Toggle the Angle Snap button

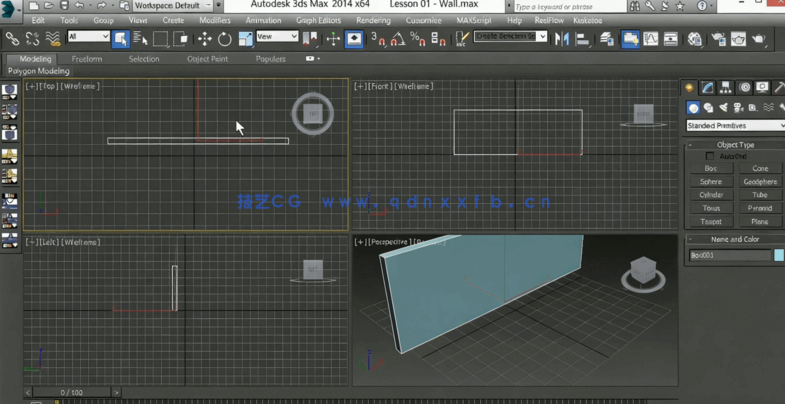(397, 39)
